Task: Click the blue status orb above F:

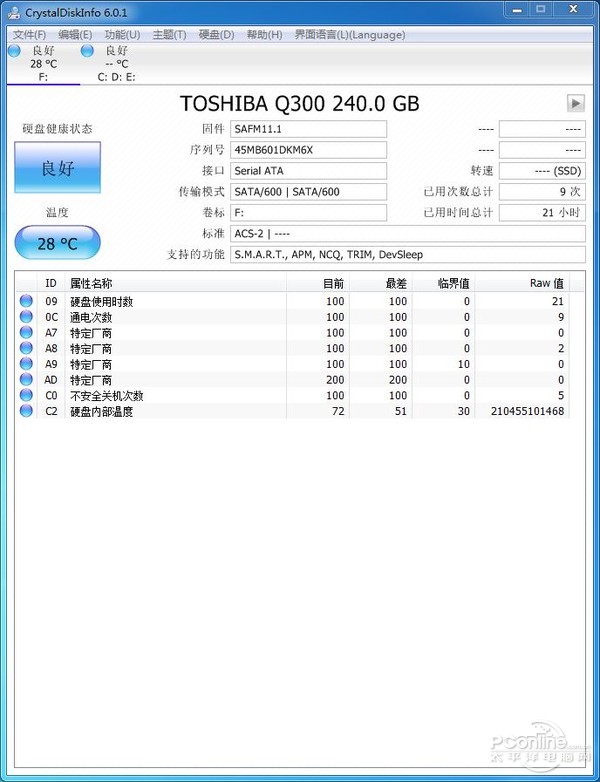Action: (x=14, y=50)
